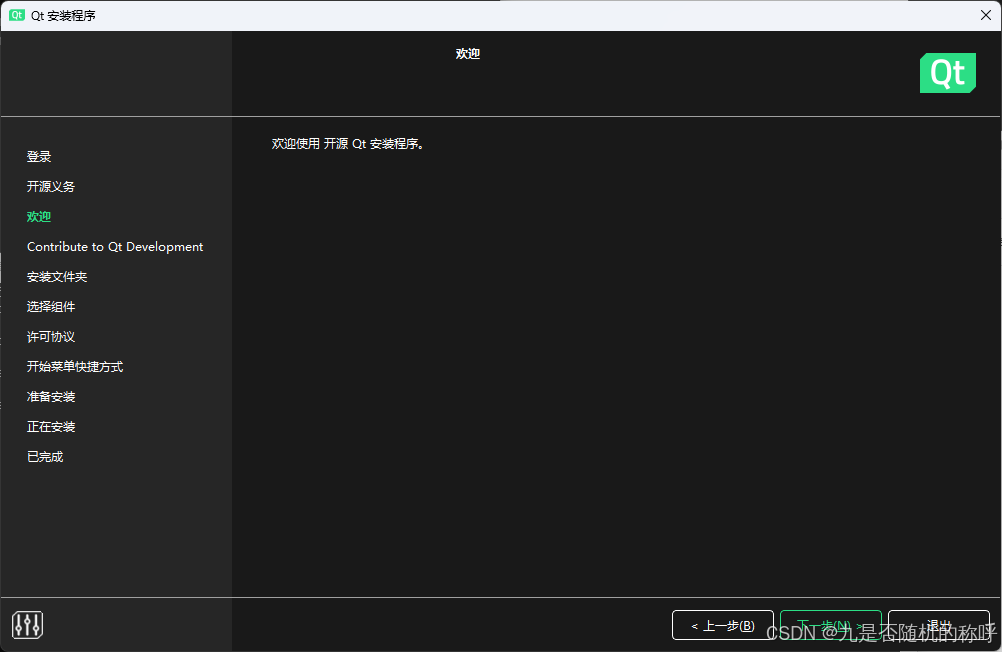The width and height of the screenshot is (1002, 652).
Task: Click the 欢迎使用 开源 Qt 安装程序 message
Action: (348, 144)
